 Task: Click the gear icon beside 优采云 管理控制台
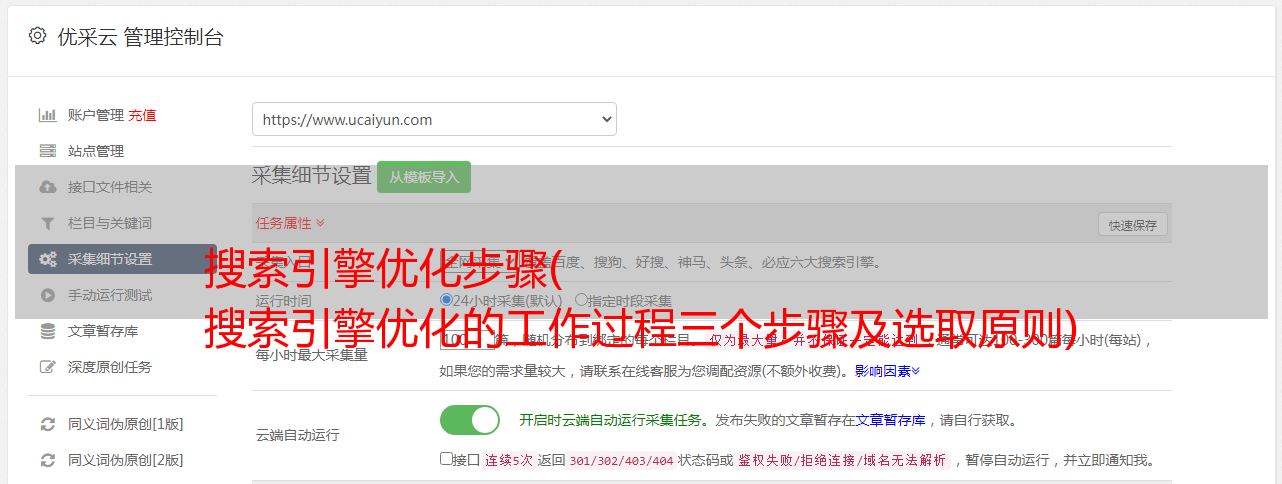pos(37,36)
